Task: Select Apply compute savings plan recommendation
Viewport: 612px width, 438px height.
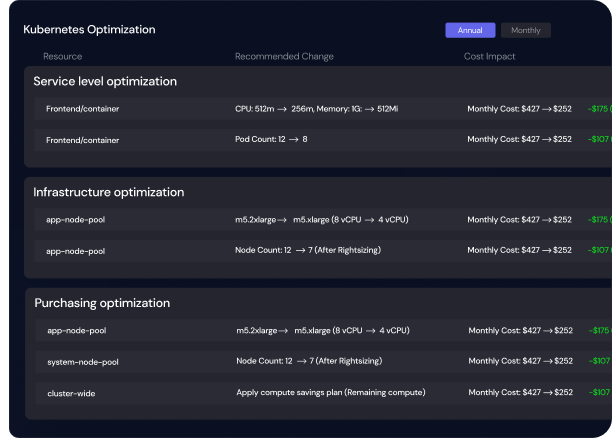Action: tap(331, 392)
